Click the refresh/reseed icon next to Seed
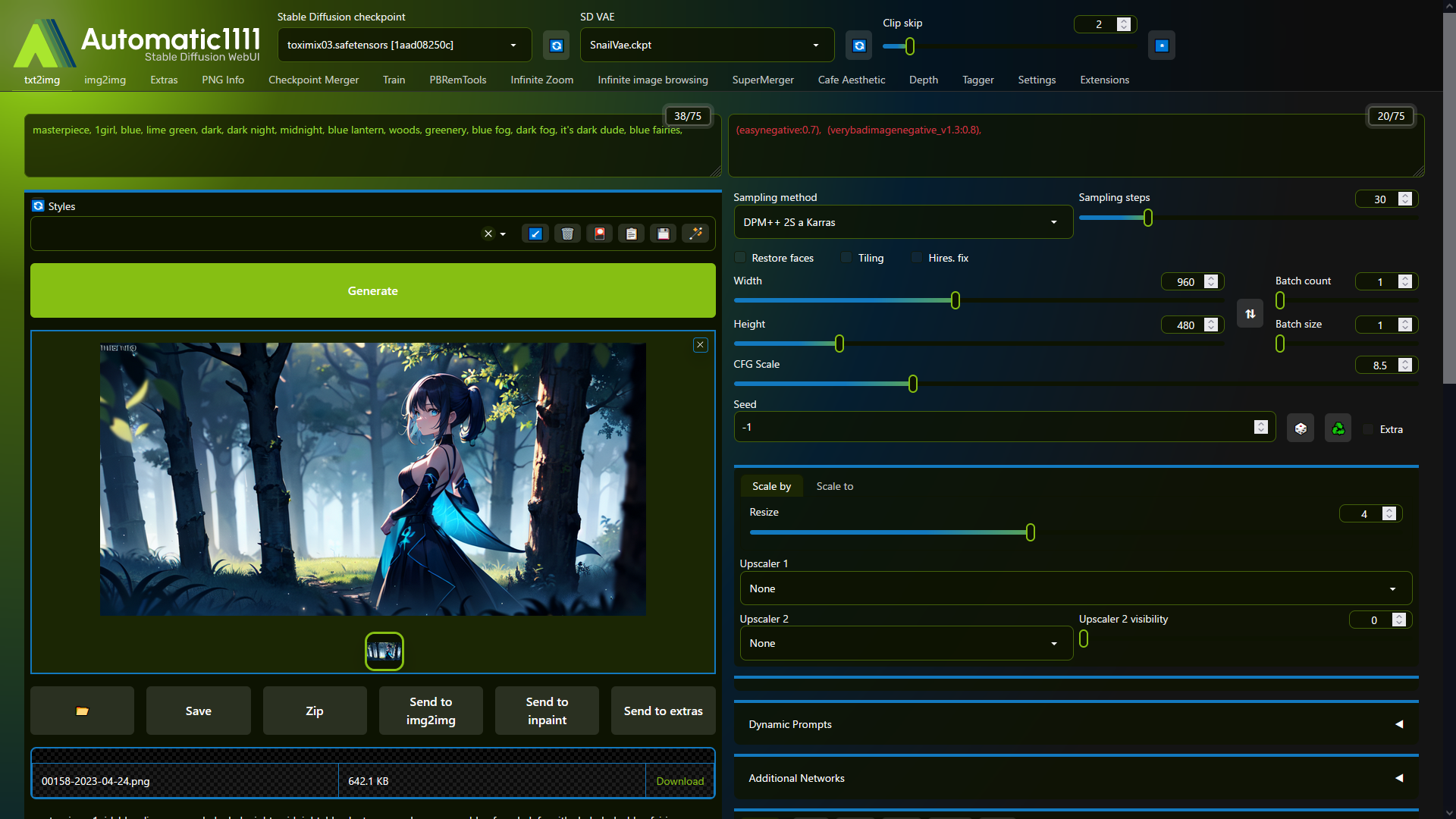The height and width of the screenshot is (819, 1456). coord(1337,429)
